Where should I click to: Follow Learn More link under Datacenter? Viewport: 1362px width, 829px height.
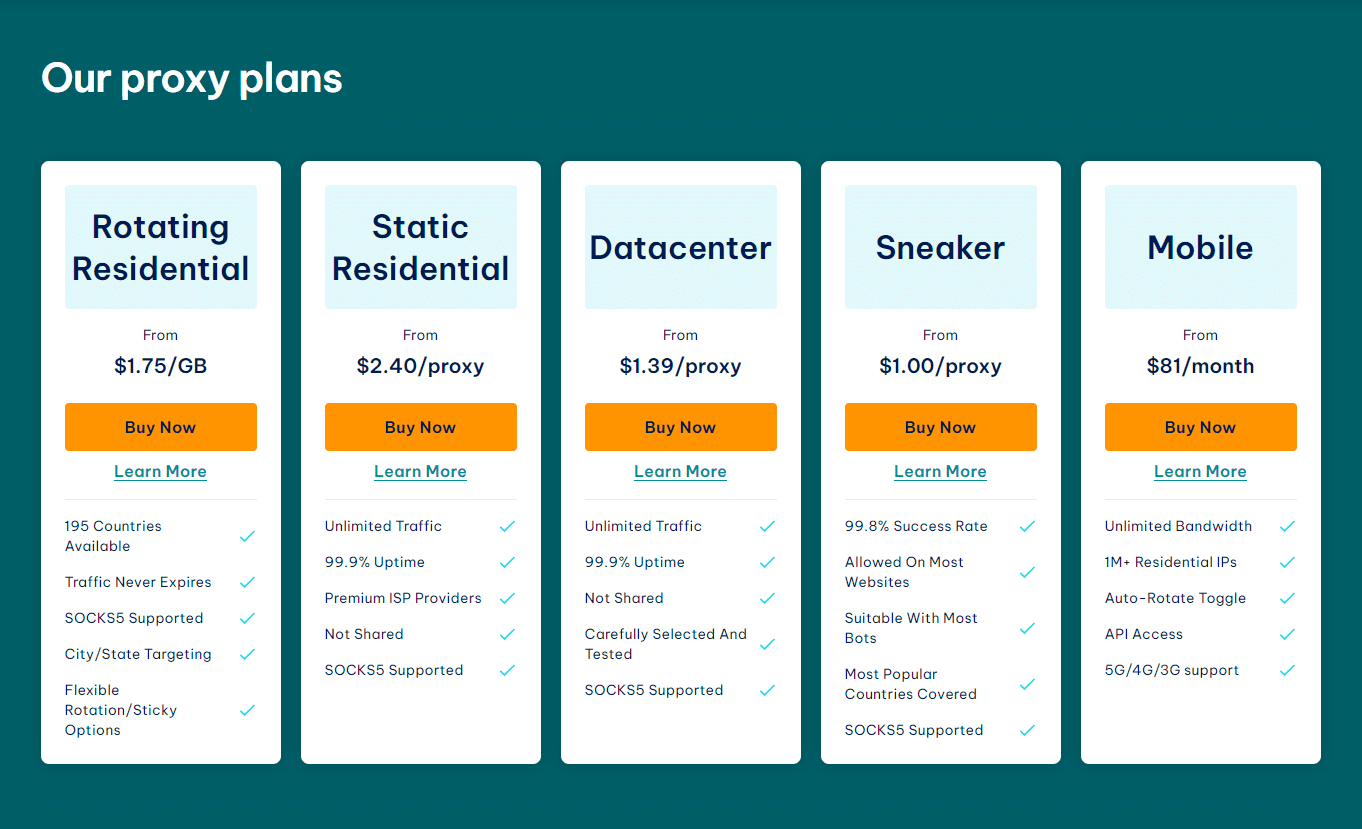681,472
